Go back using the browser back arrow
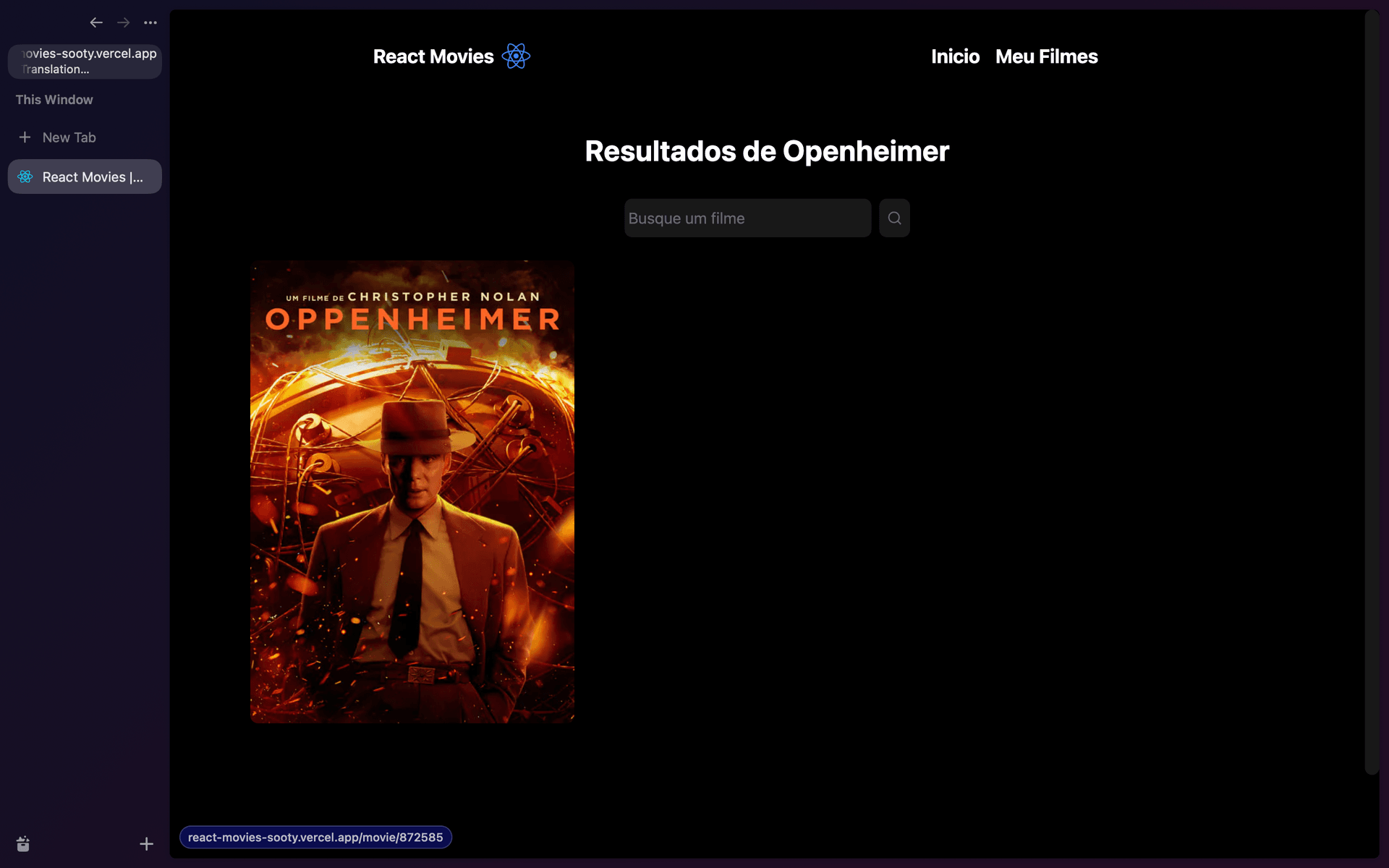The image size is (1389, 868). [96, 22]
